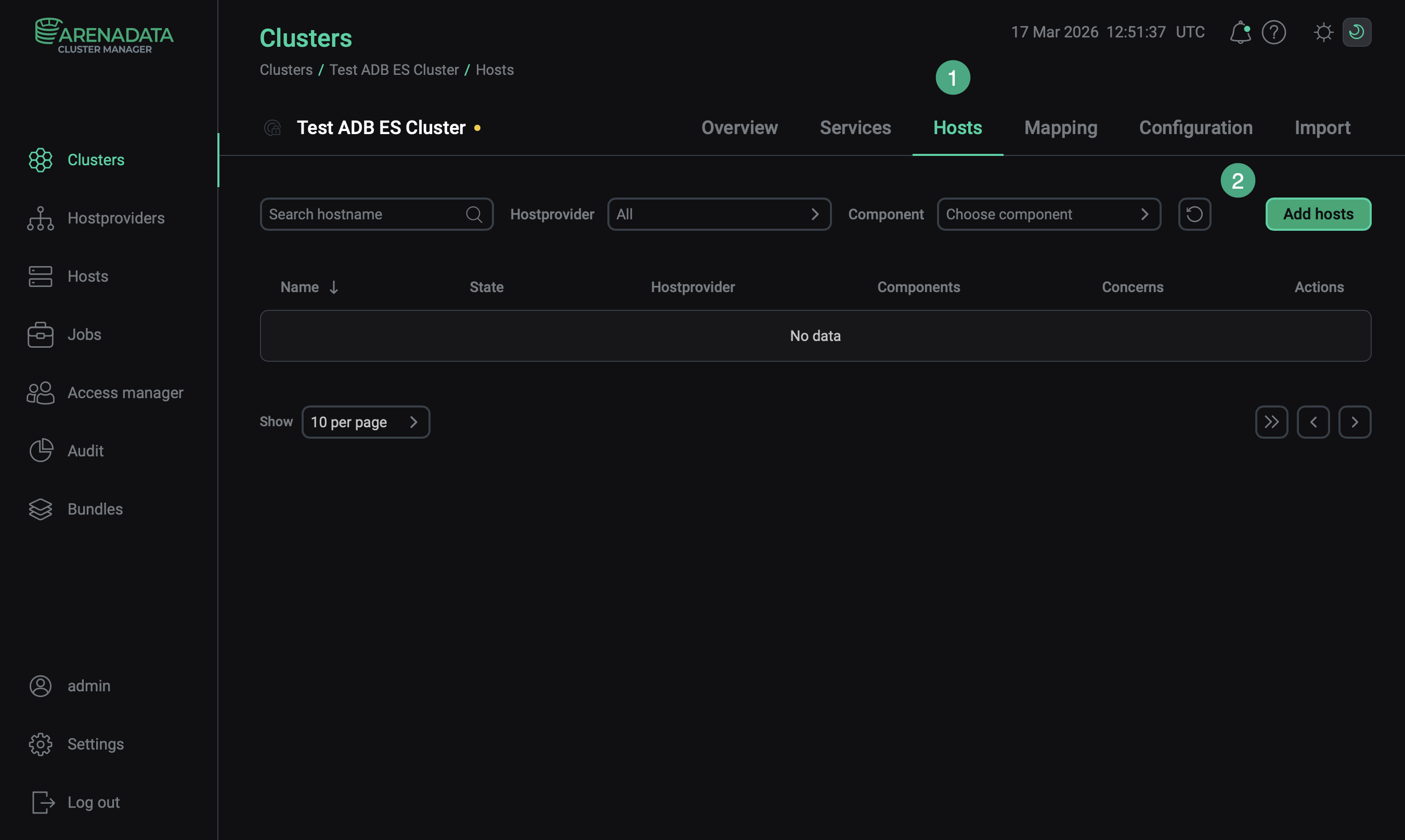Click the lock icon next to Test ADB ES Cluster
This screenshot has width=1405, height=840.
tap(272, 128)
